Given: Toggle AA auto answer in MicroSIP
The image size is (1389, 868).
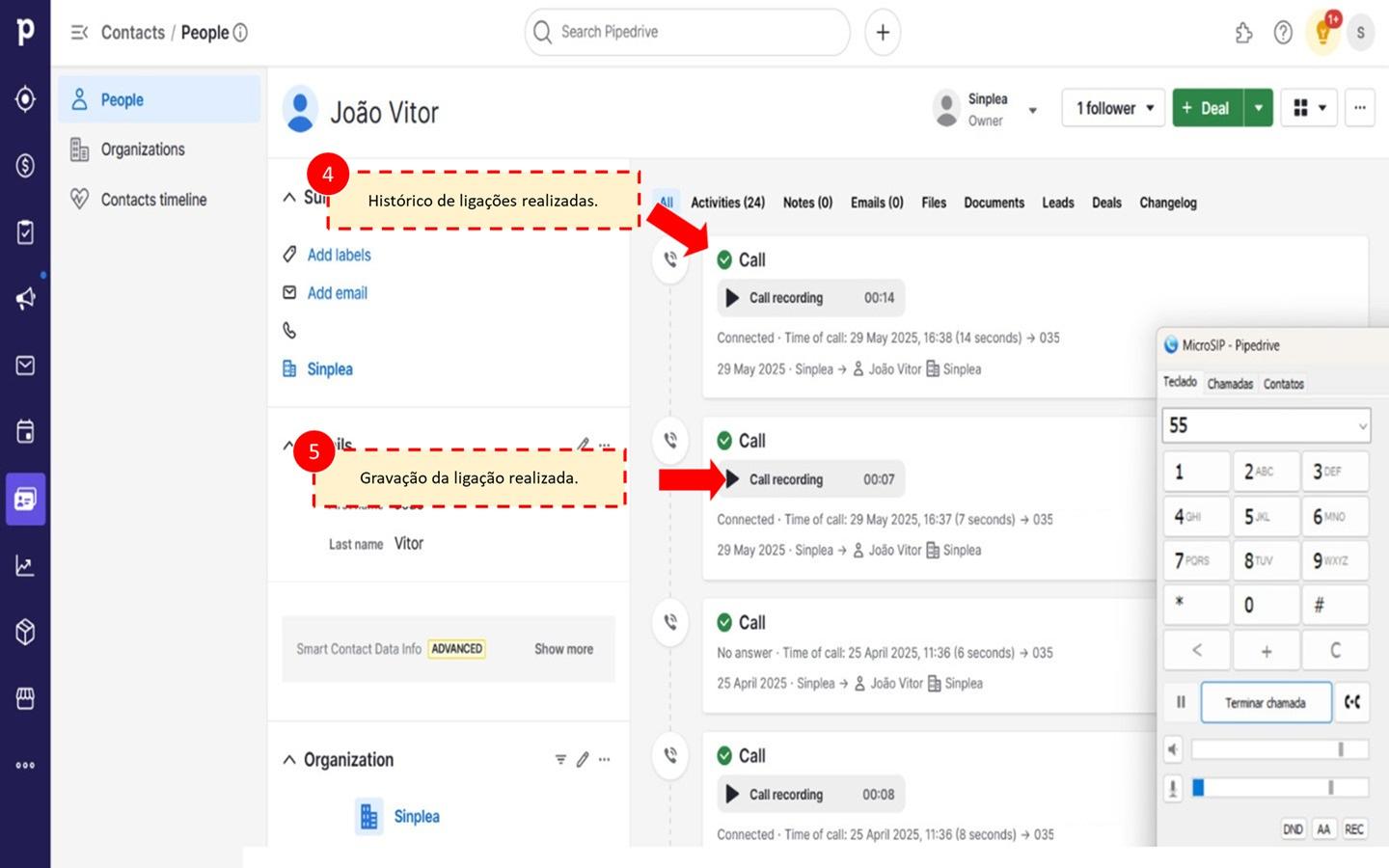Looking at the screenshot, I should (x=1323, y=829).
